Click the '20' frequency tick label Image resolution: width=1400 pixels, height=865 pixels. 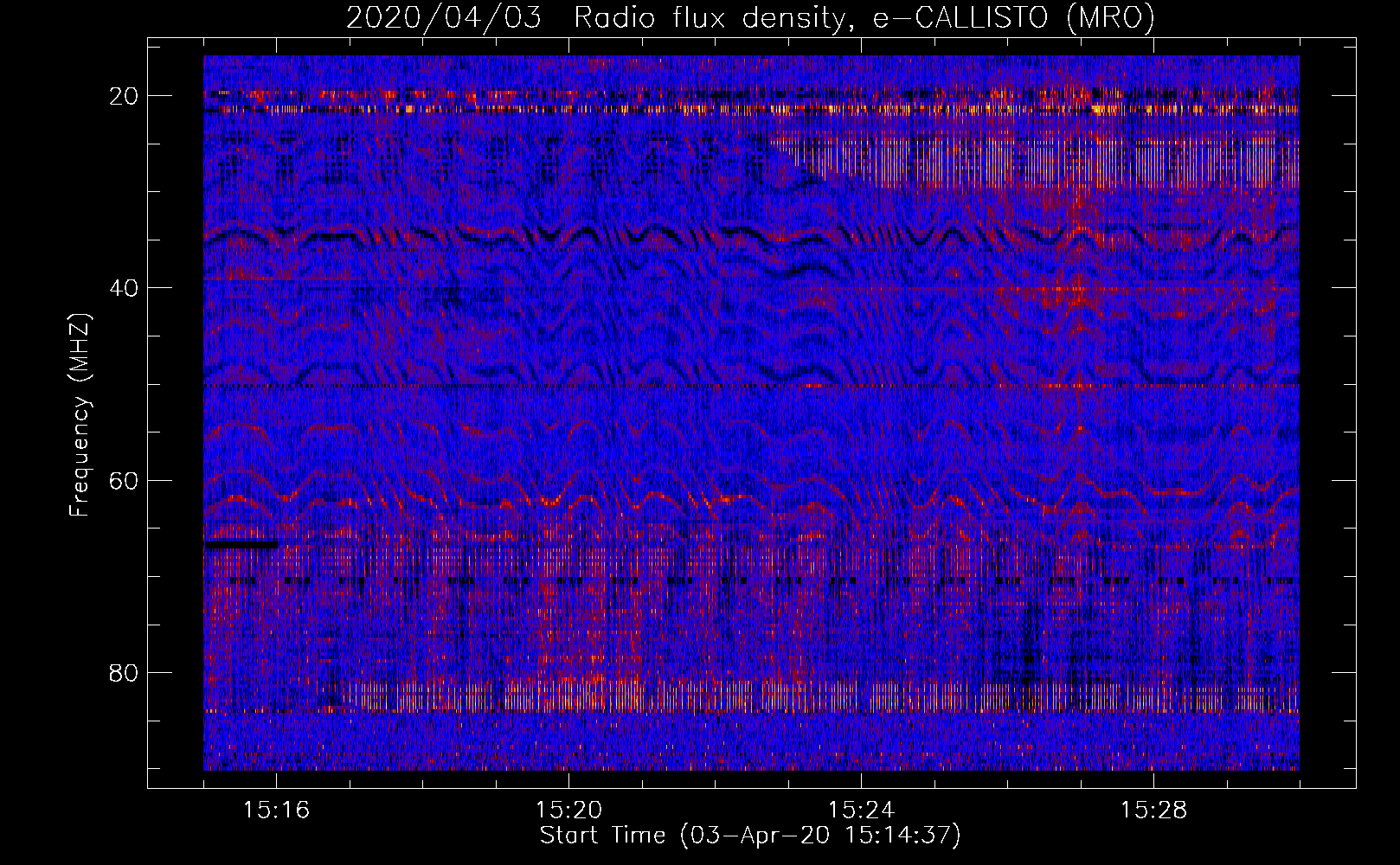point(125,96)
